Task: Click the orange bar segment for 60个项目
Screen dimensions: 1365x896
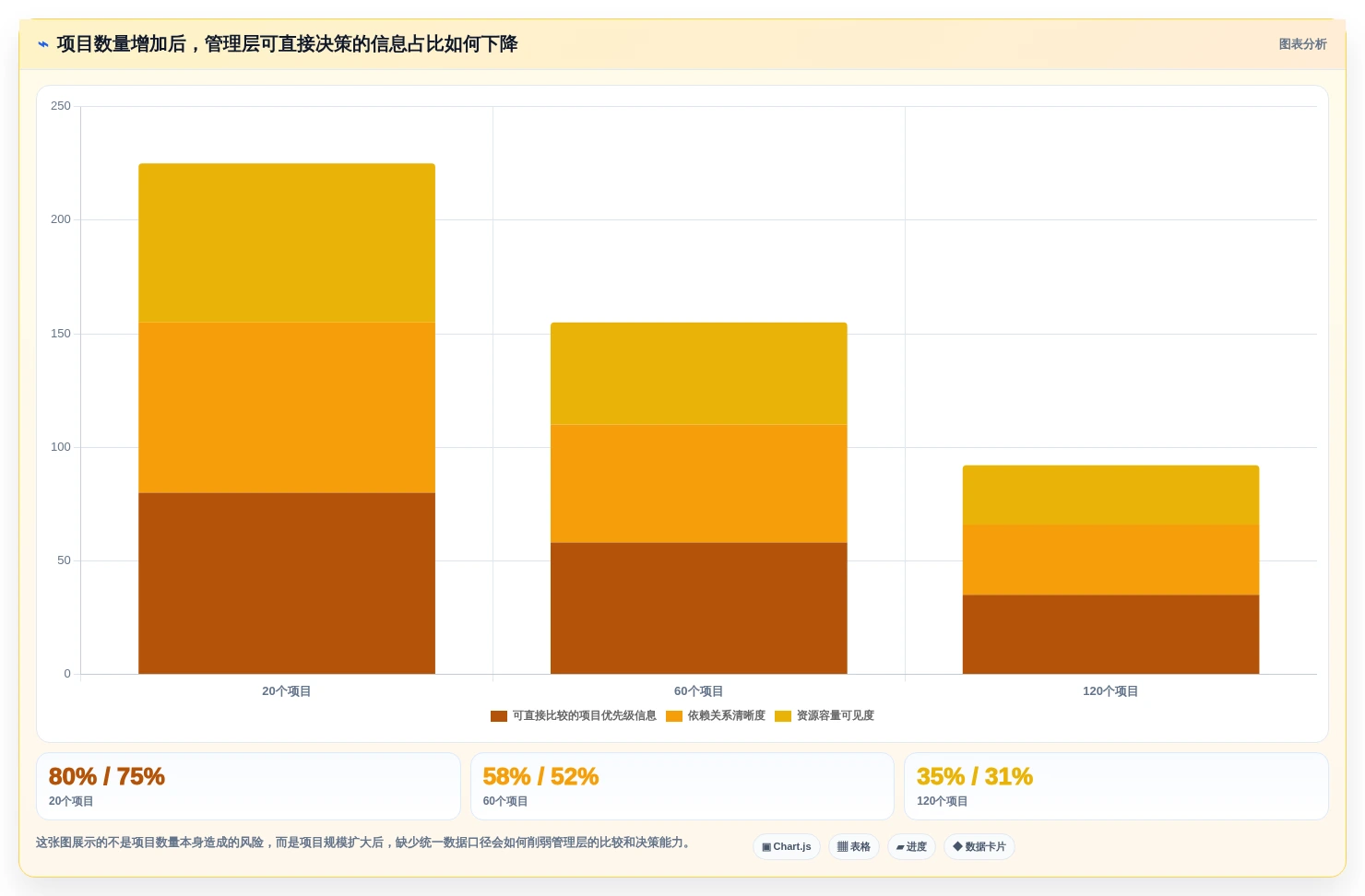Action: (699, 484)
